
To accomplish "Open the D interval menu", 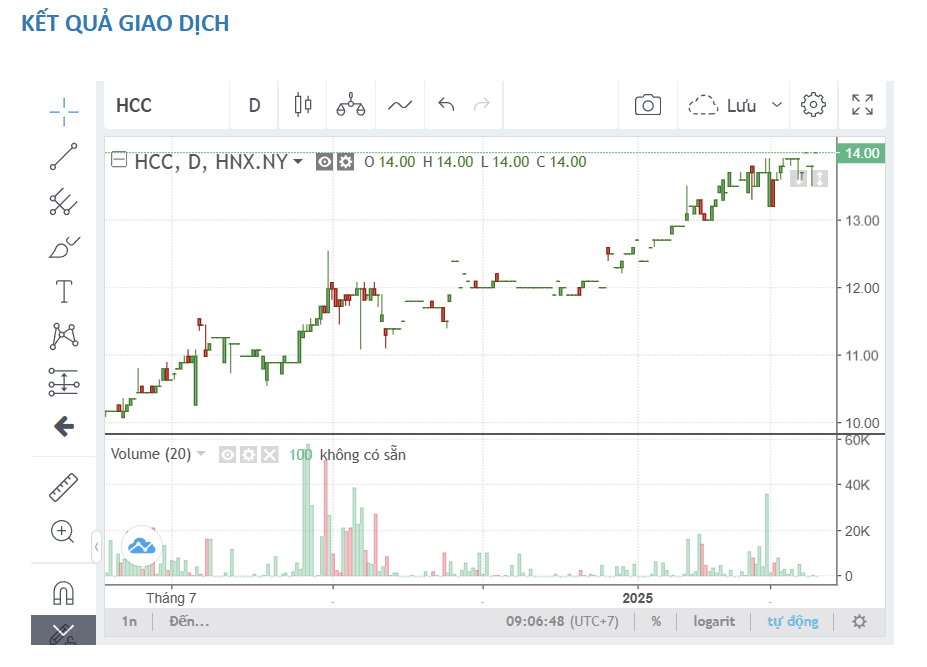I will coord(254,105).
